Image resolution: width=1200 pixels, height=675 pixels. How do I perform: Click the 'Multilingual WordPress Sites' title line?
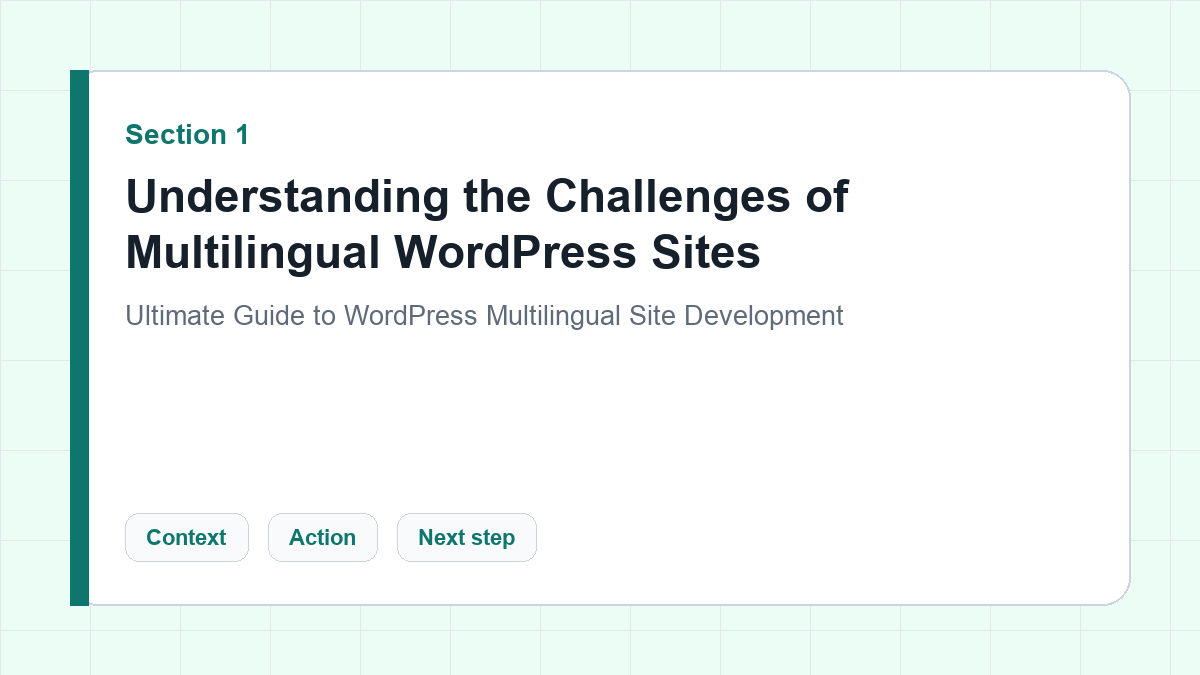(443, 252)
